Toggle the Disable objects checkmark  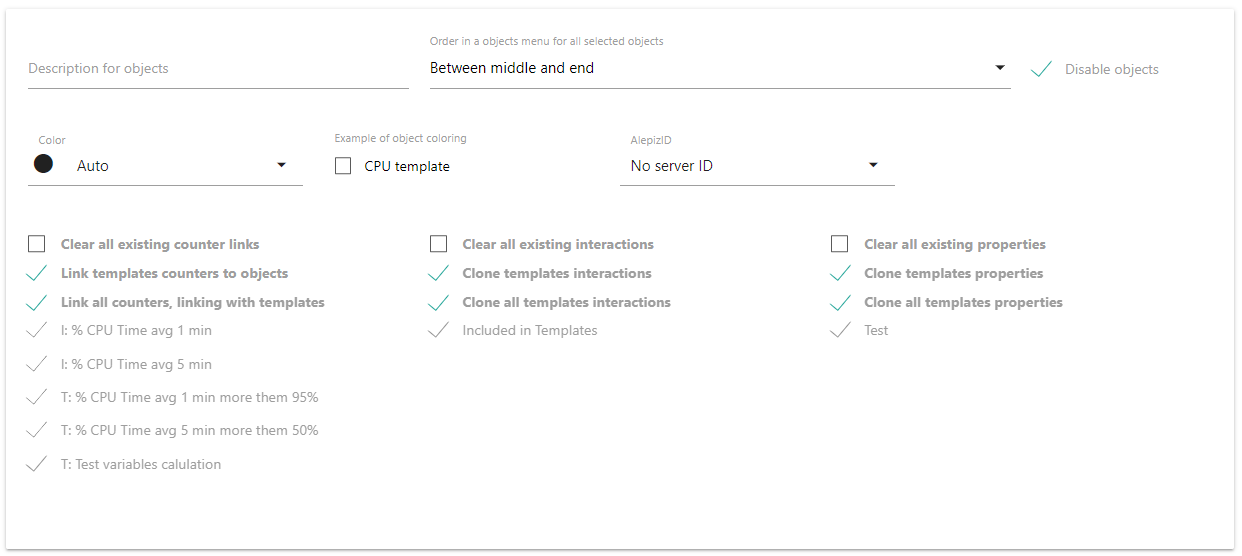coord(1042,69)
